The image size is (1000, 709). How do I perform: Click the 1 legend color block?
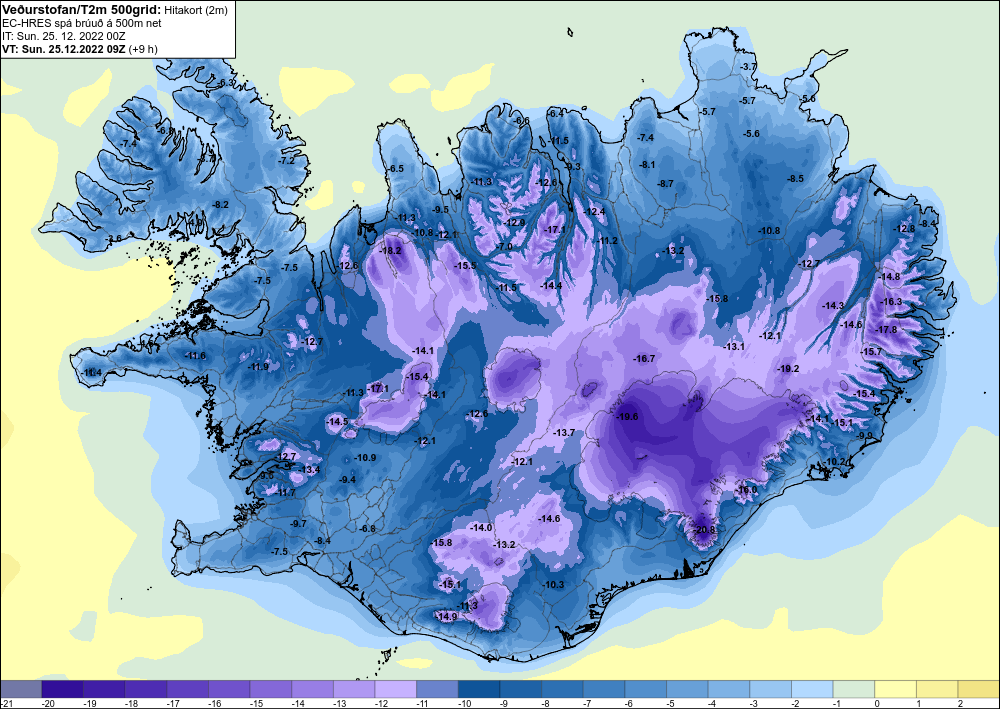pos(938,689)
